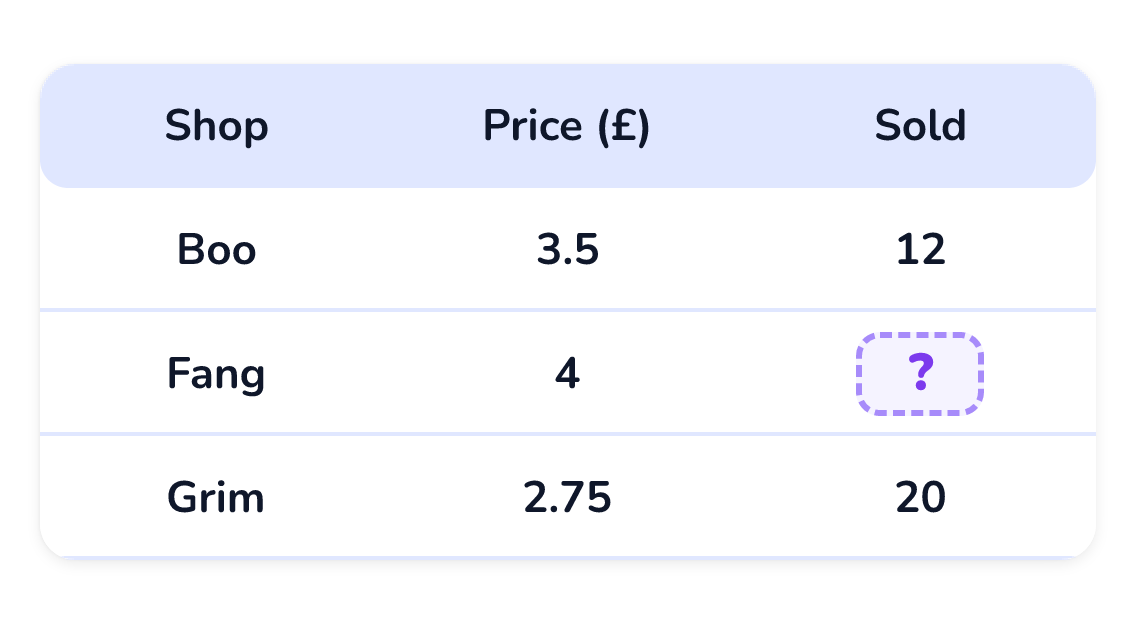Click the sold value 20
The width and height of the screenshot is (1136, 624).
[x=920, y=498]
